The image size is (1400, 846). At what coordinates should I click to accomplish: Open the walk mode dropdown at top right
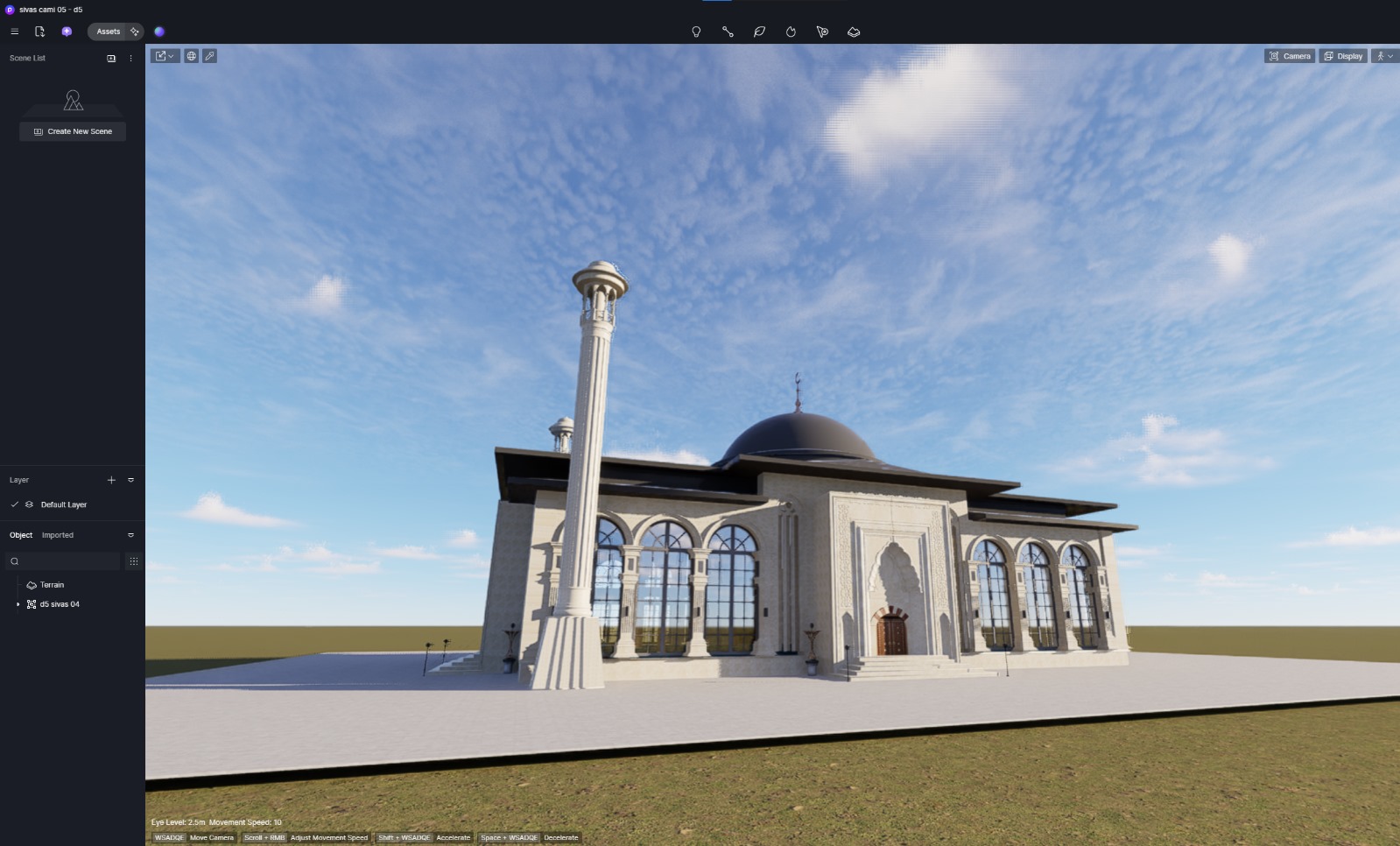1384,56
